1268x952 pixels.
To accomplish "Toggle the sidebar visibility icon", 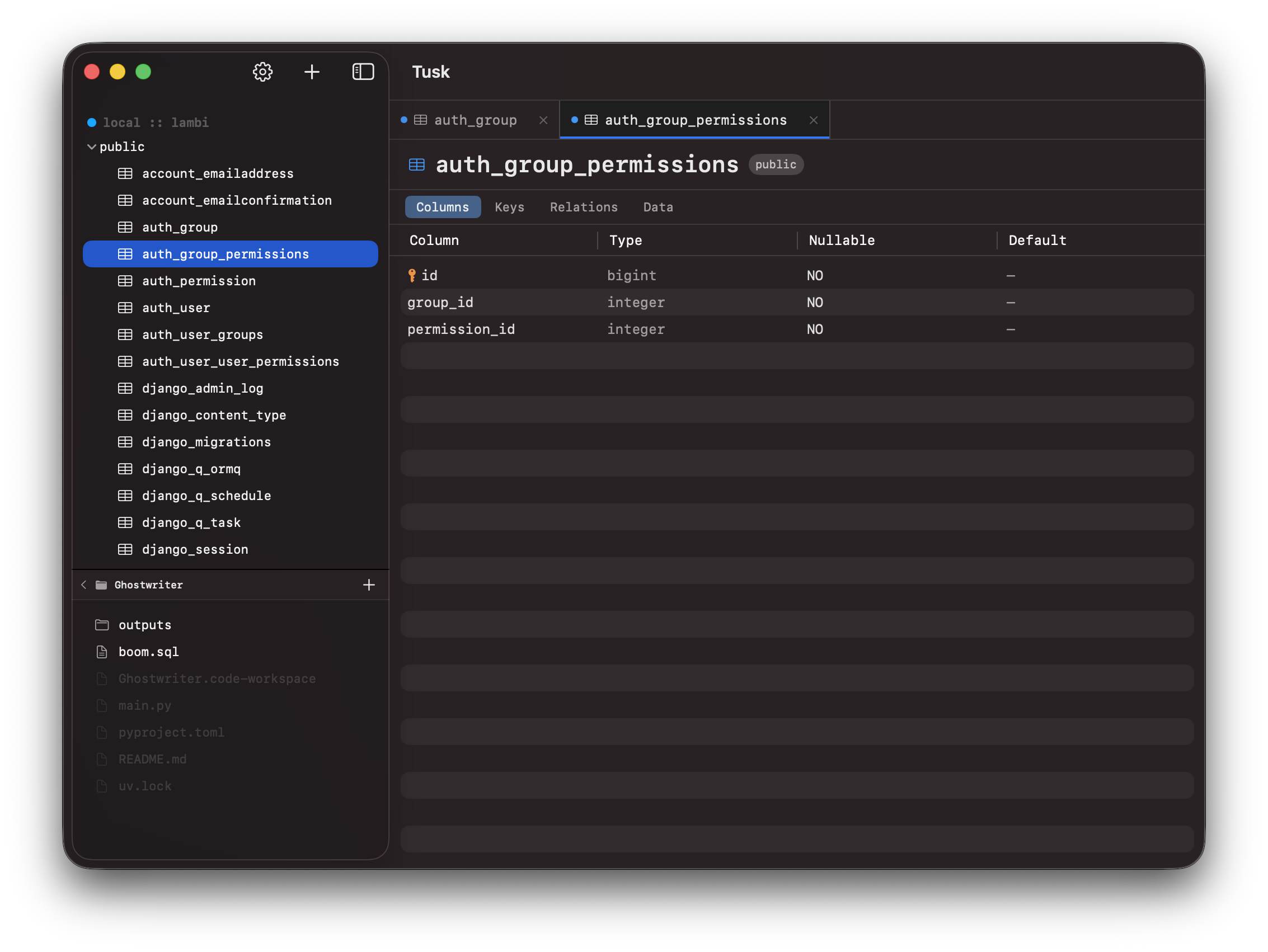I will coord(363,72).
